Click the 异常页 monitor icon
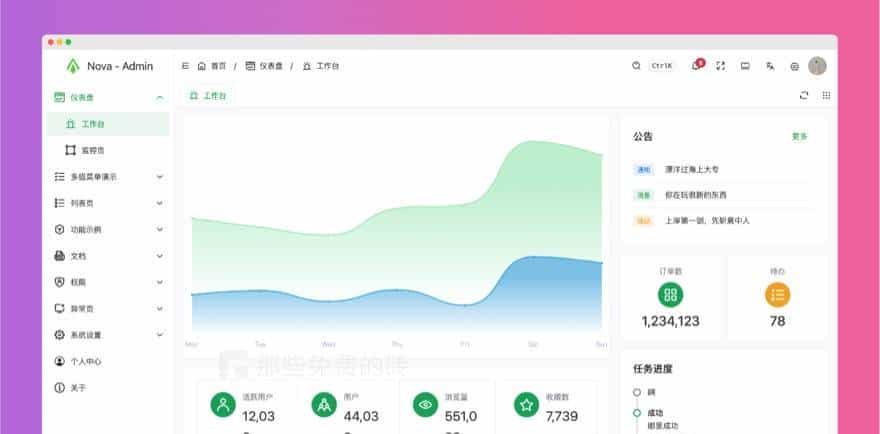 (59, 308)
